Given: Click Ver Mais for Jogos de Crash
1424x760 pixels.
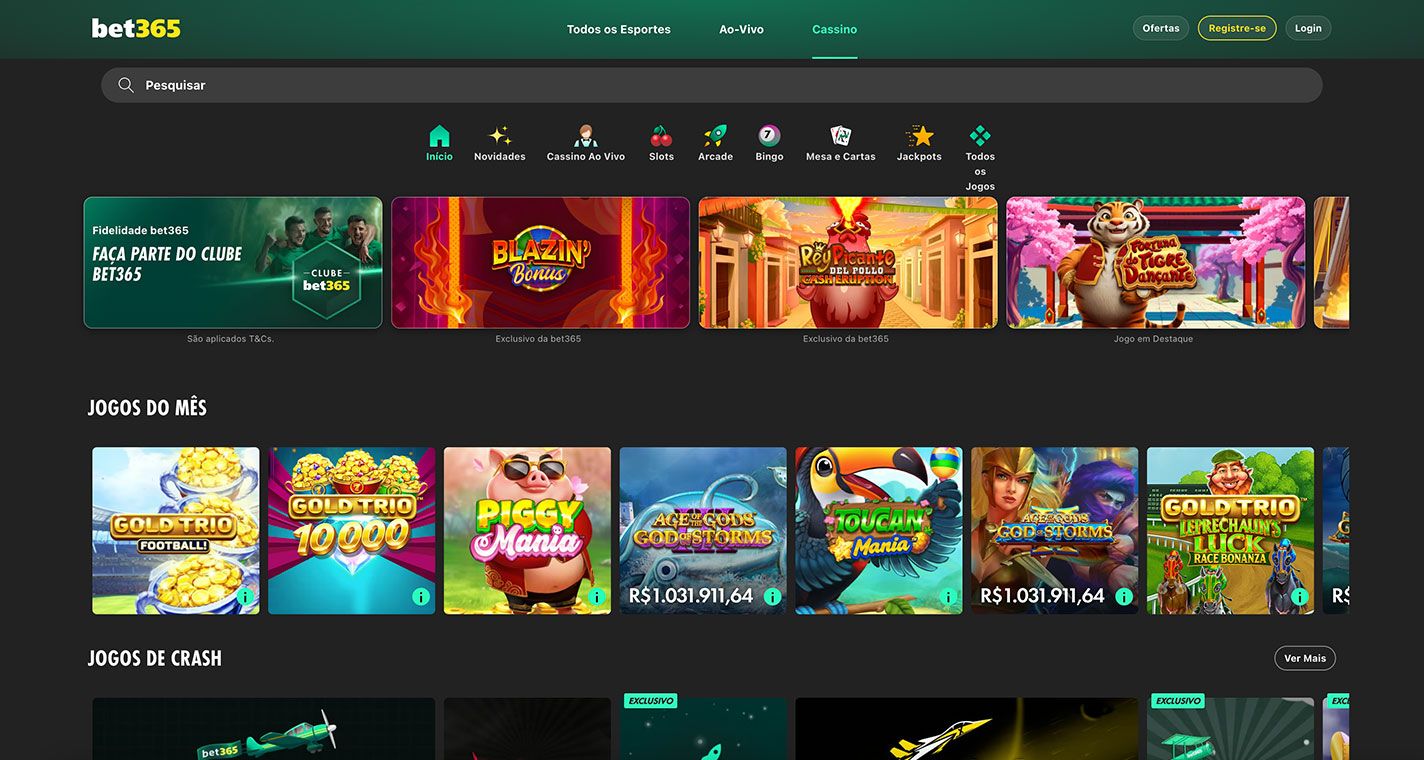Looking at the screenshot, I should [x=1304, y=658].
